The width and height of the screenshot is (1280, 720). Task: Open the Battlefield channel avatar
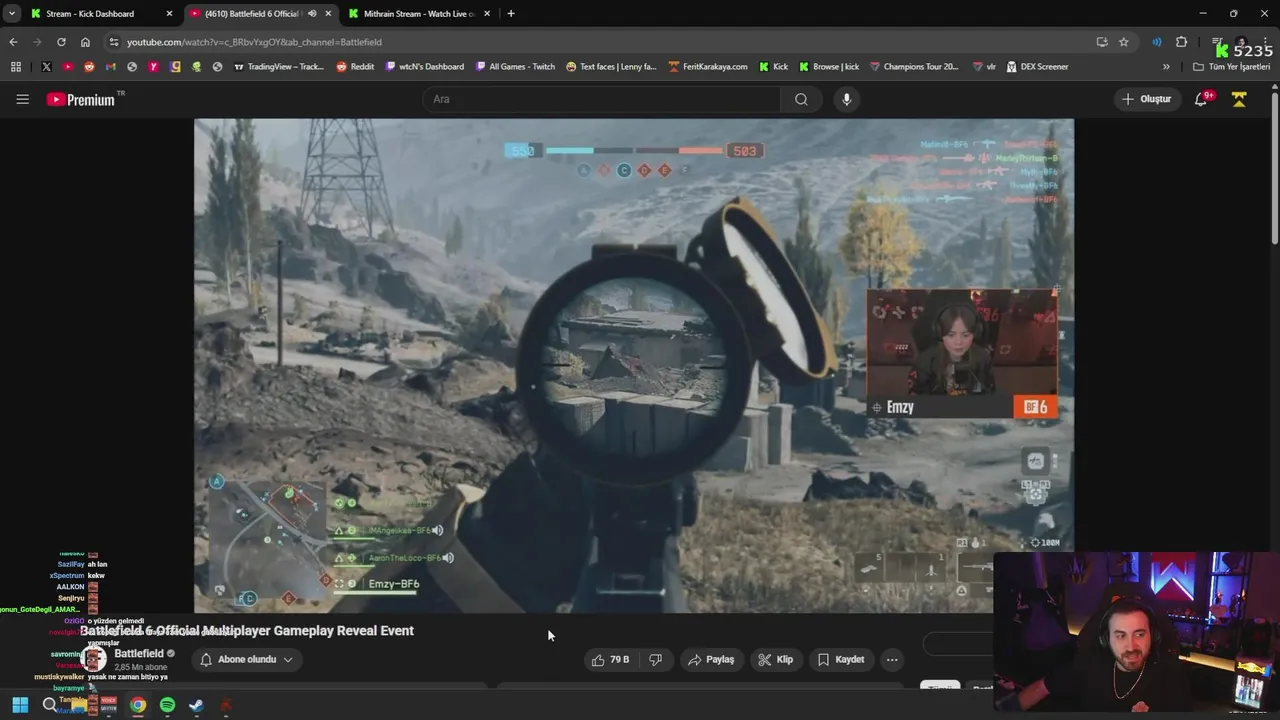coord(94,659)
